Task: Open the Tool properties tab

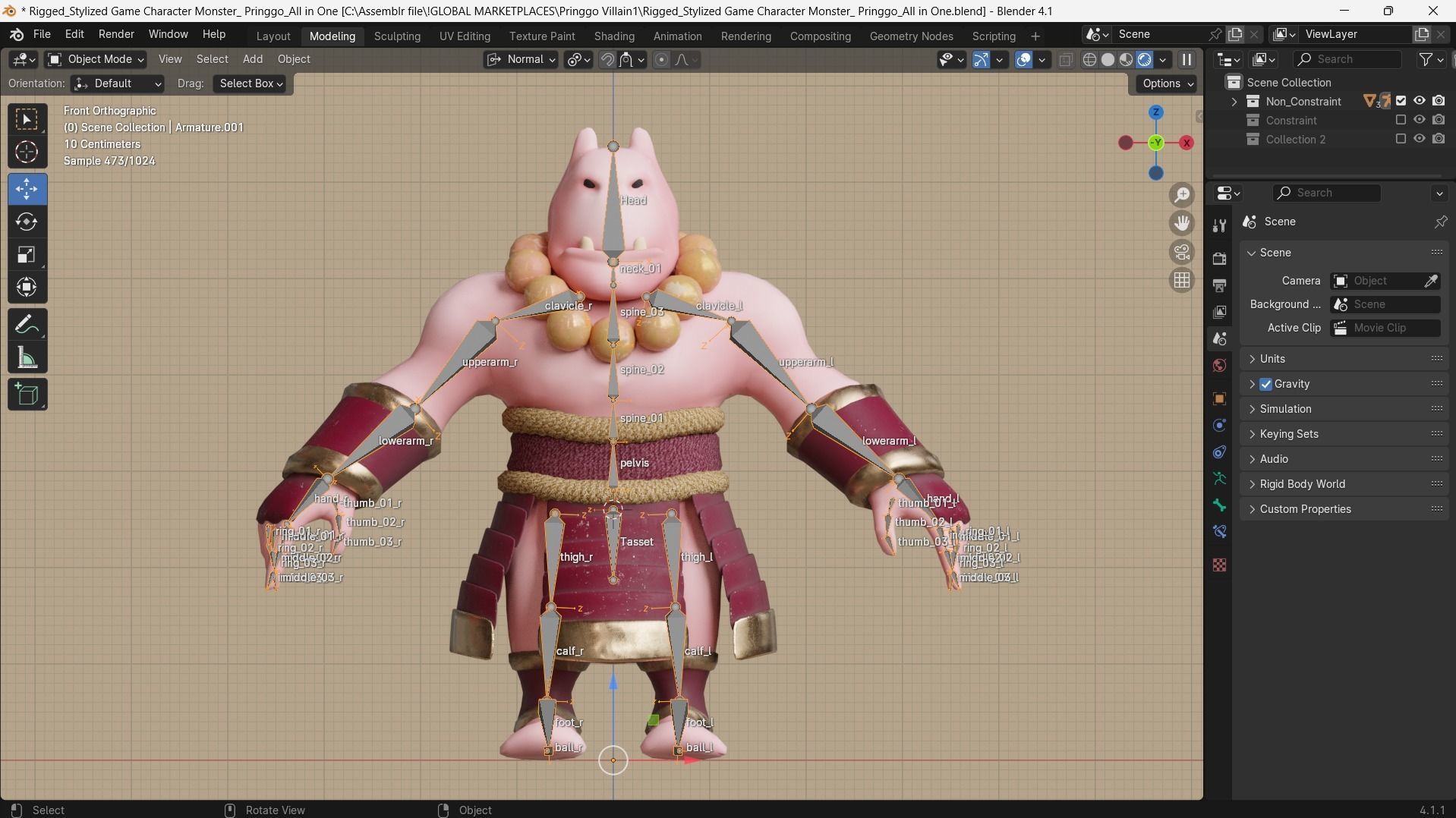Action: click(1220, 225)
